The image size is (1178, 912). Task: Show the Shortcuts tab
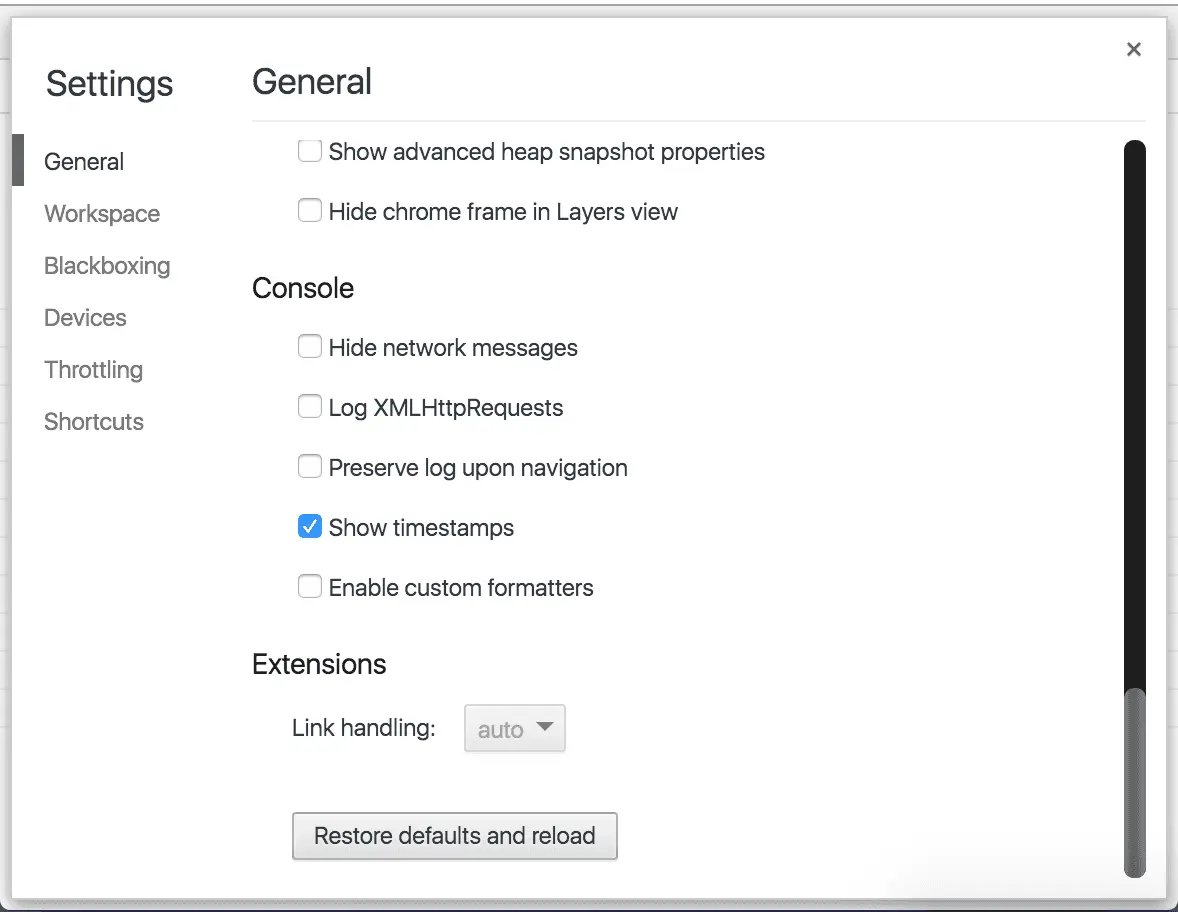coord(94,422)
